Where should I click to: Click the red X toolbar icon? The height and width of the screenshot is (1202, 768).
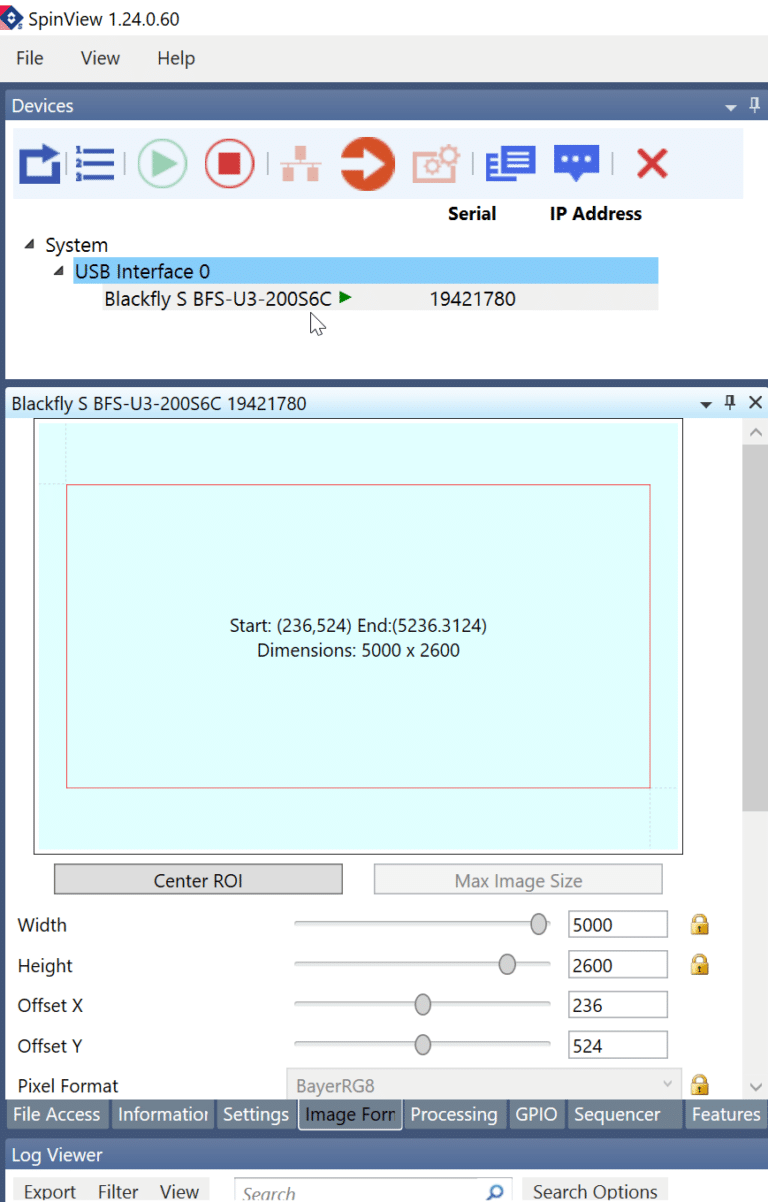652,163
